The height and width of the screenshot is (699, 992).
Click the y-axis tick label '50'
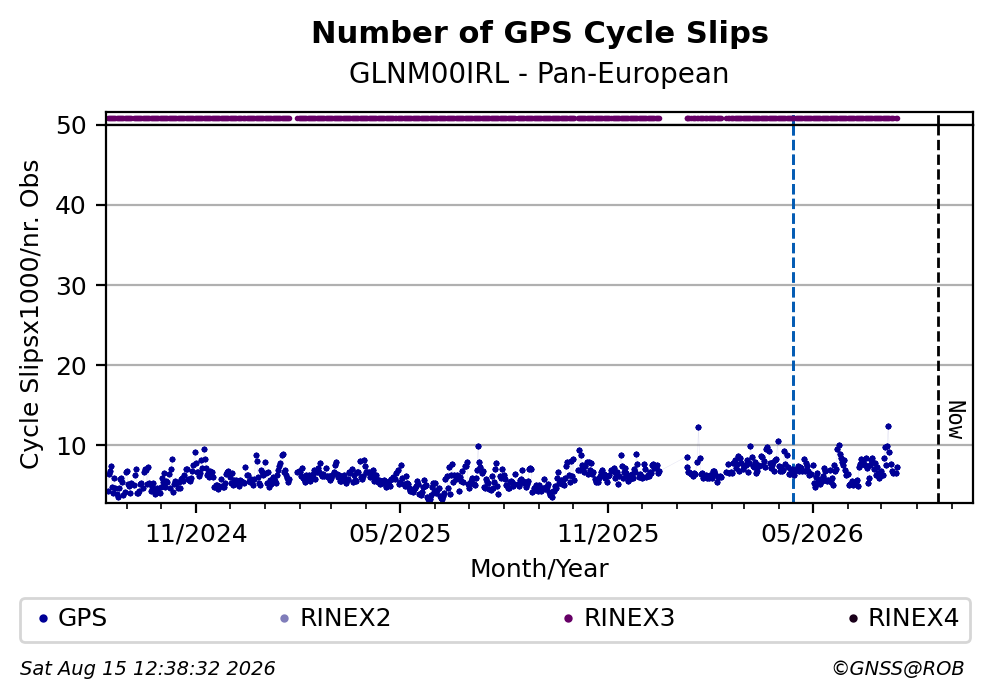tap(71, 125)
